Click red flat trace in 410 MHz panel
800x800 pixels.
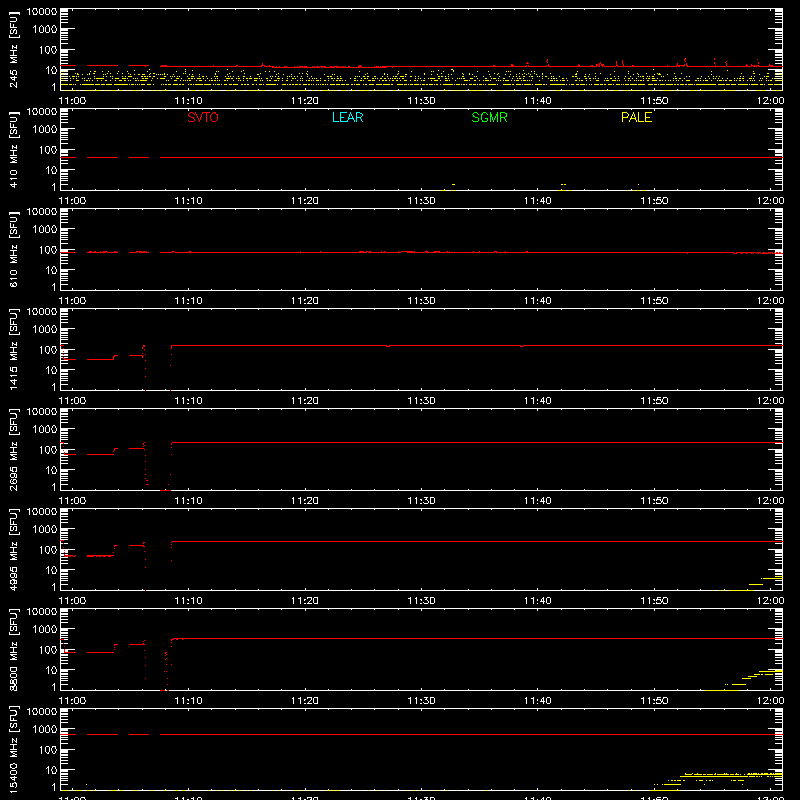pos(421,158)
